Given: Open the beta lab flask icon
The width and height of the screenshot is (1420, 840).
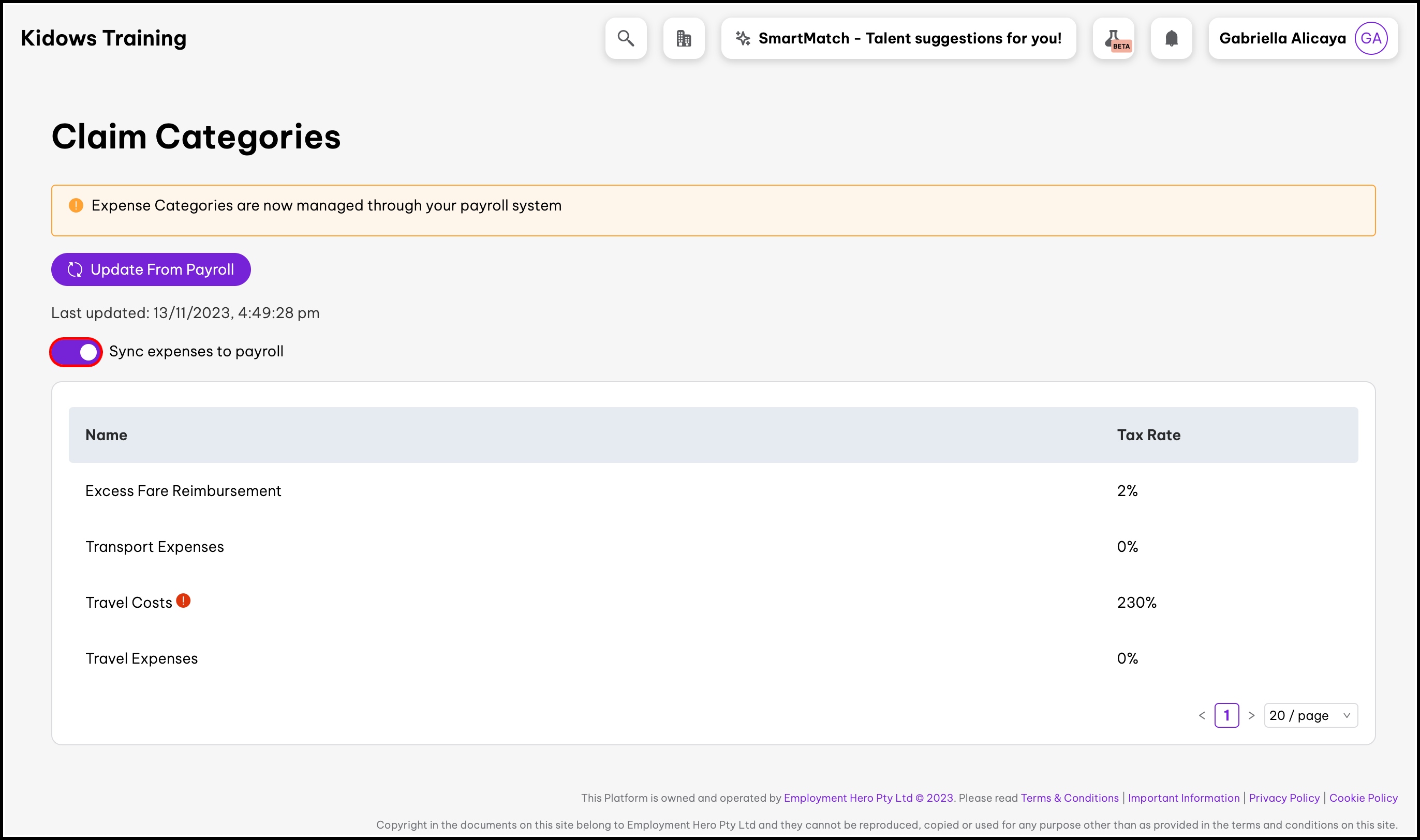Looking at the screenshot, I should point(1113,38).
